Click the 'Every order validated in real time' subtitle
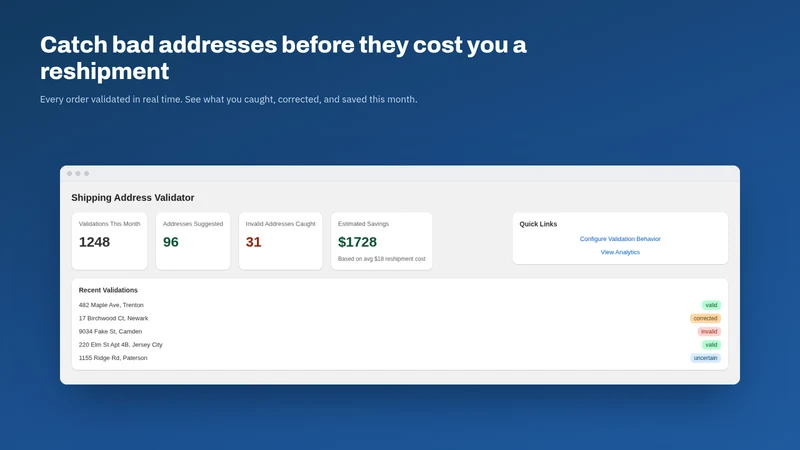Screen dimensions: 800x450 click(229, 99)
